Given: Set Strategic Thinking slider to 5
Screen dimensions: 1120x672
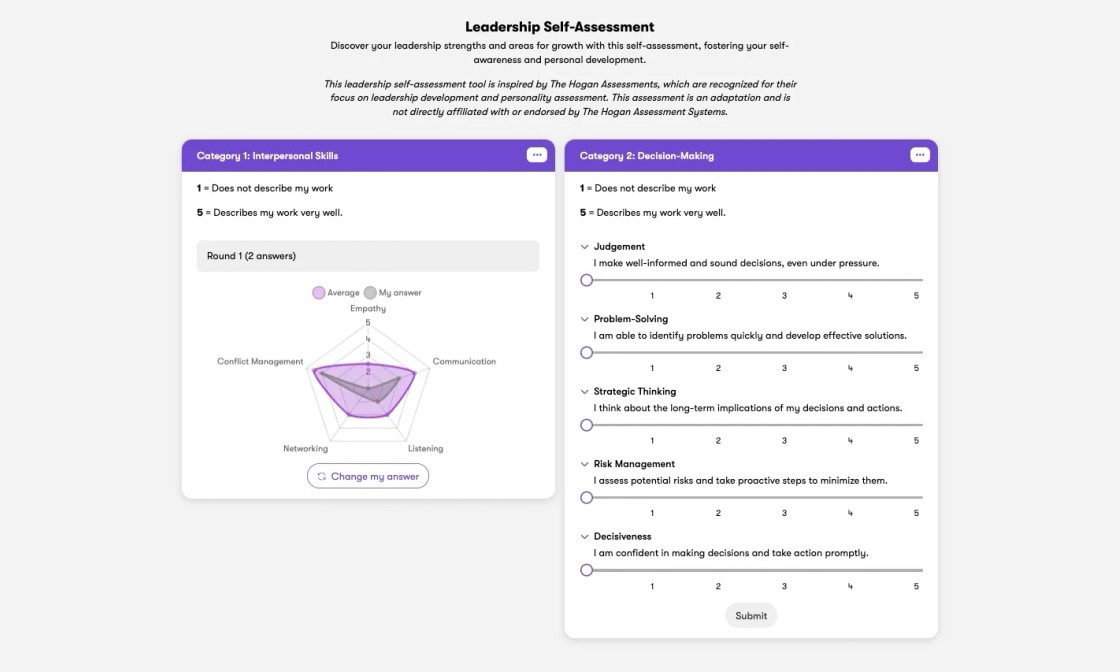Looking at the screenshot, I should tap(916, 425).
